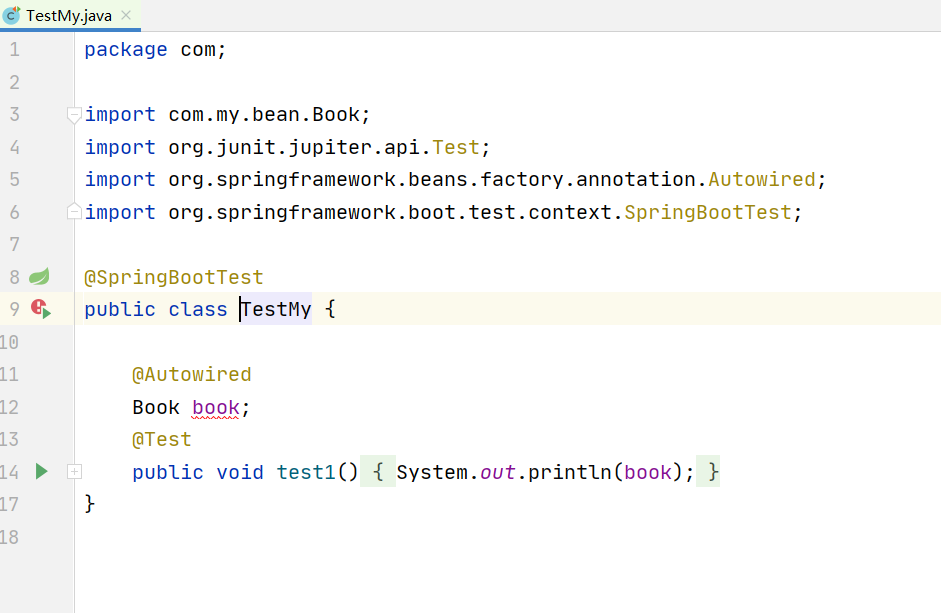941x613 pixels.
Task: Click the @Test annotation on line 13
Action: pos(162,439)
